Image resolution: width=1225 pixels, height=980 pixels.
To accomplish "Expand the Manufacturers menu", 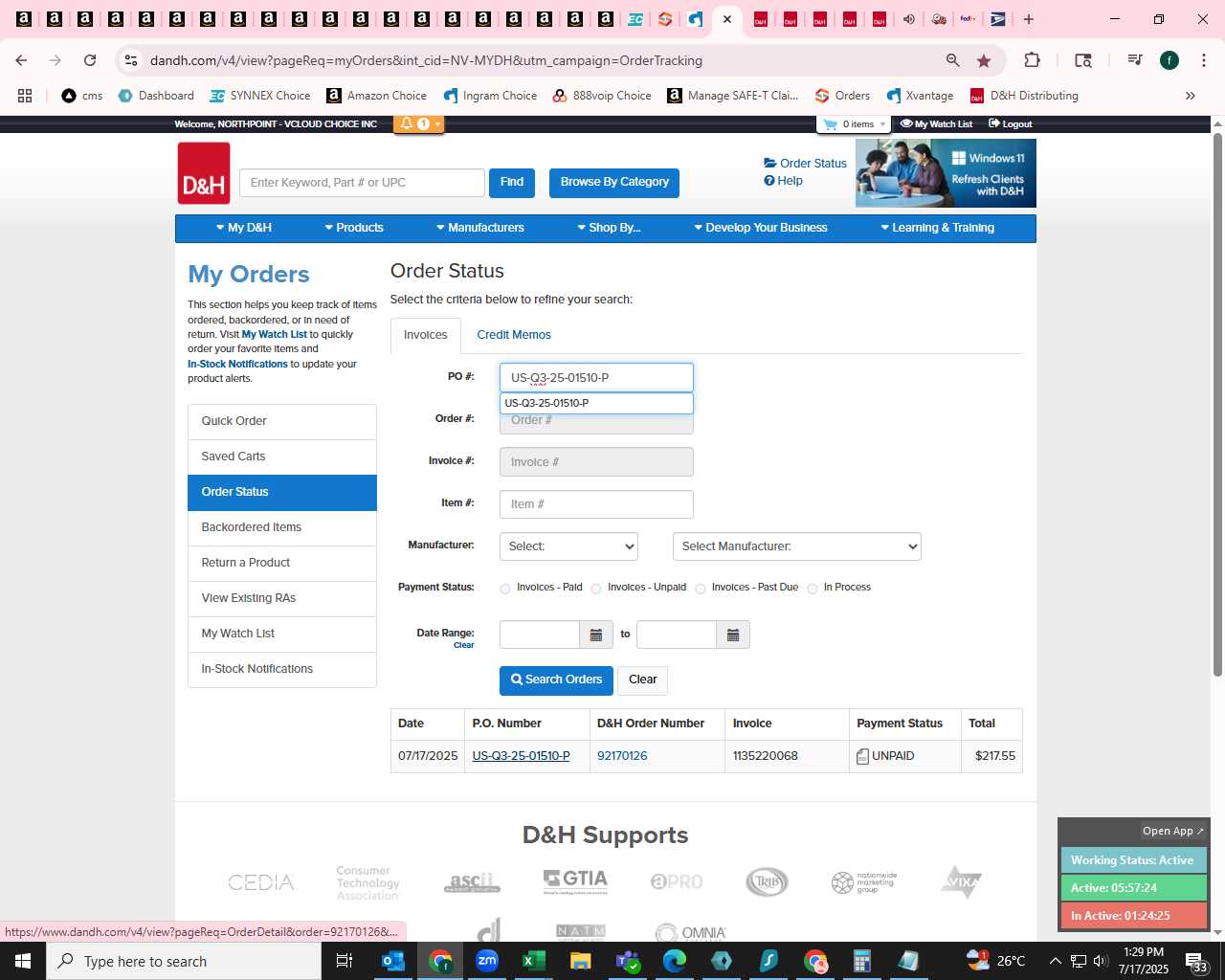I will coord(480,228).
